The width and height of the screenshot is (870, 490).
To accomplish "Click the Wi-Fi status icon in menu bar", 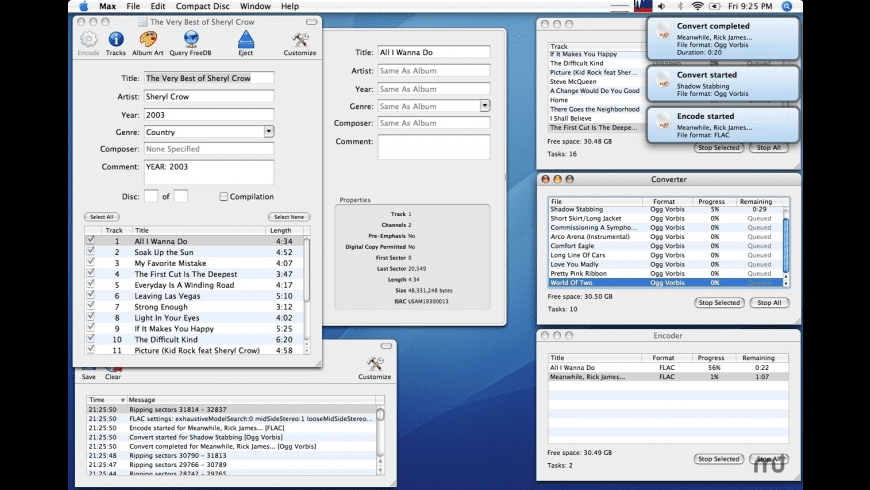I will click(697, 6).
